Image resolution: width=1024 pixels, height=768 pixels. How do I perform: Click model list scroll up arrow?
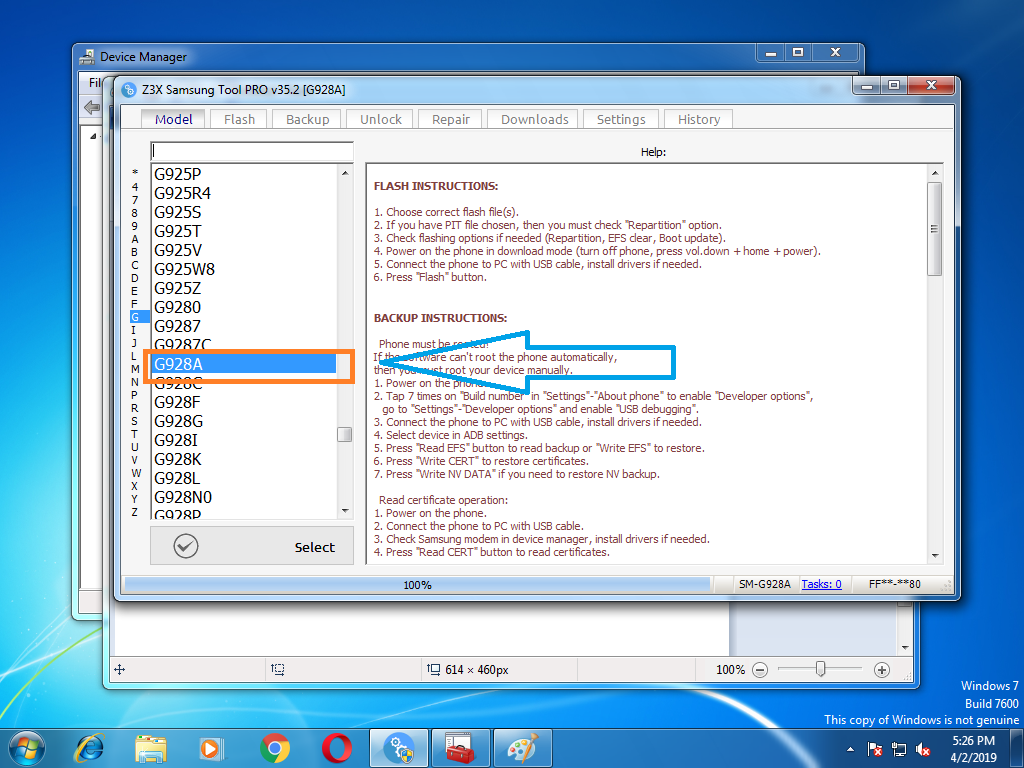click(x=345, y=172)
